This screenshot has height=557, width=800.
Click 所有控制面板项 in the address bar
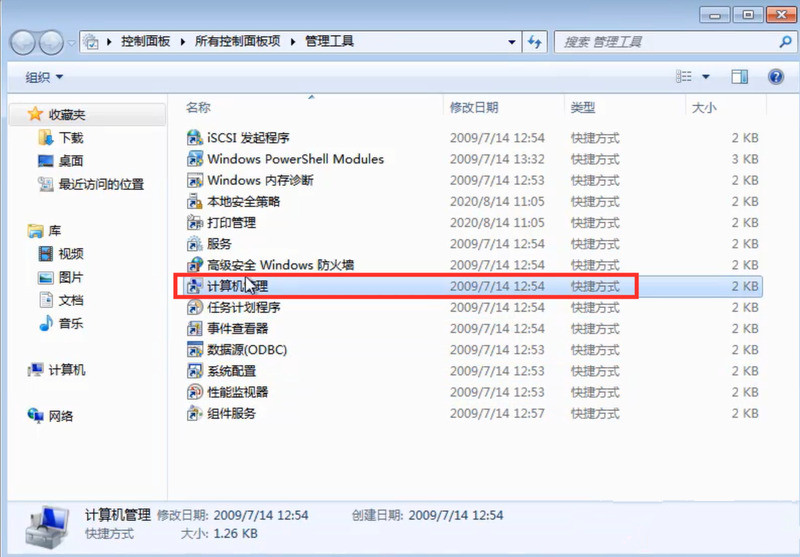[x=238, y=41]
